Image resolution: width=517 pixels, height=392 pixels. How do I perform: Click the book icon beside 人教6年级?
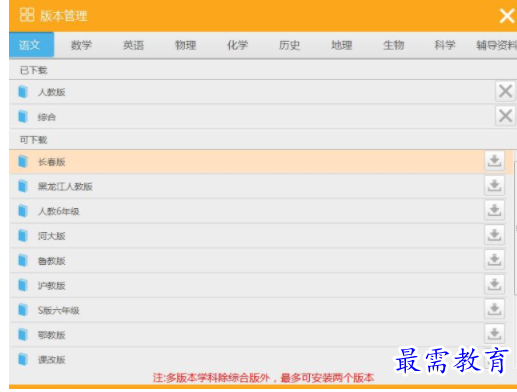(x=23, y=211)
